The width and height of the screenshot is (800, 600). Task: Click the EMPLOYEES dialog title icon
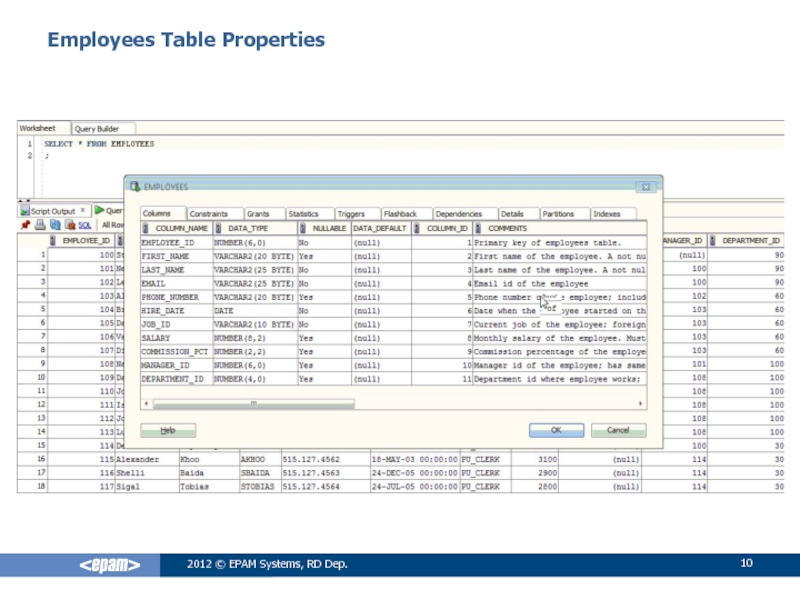pyautogui.click(x=137, y=187)
